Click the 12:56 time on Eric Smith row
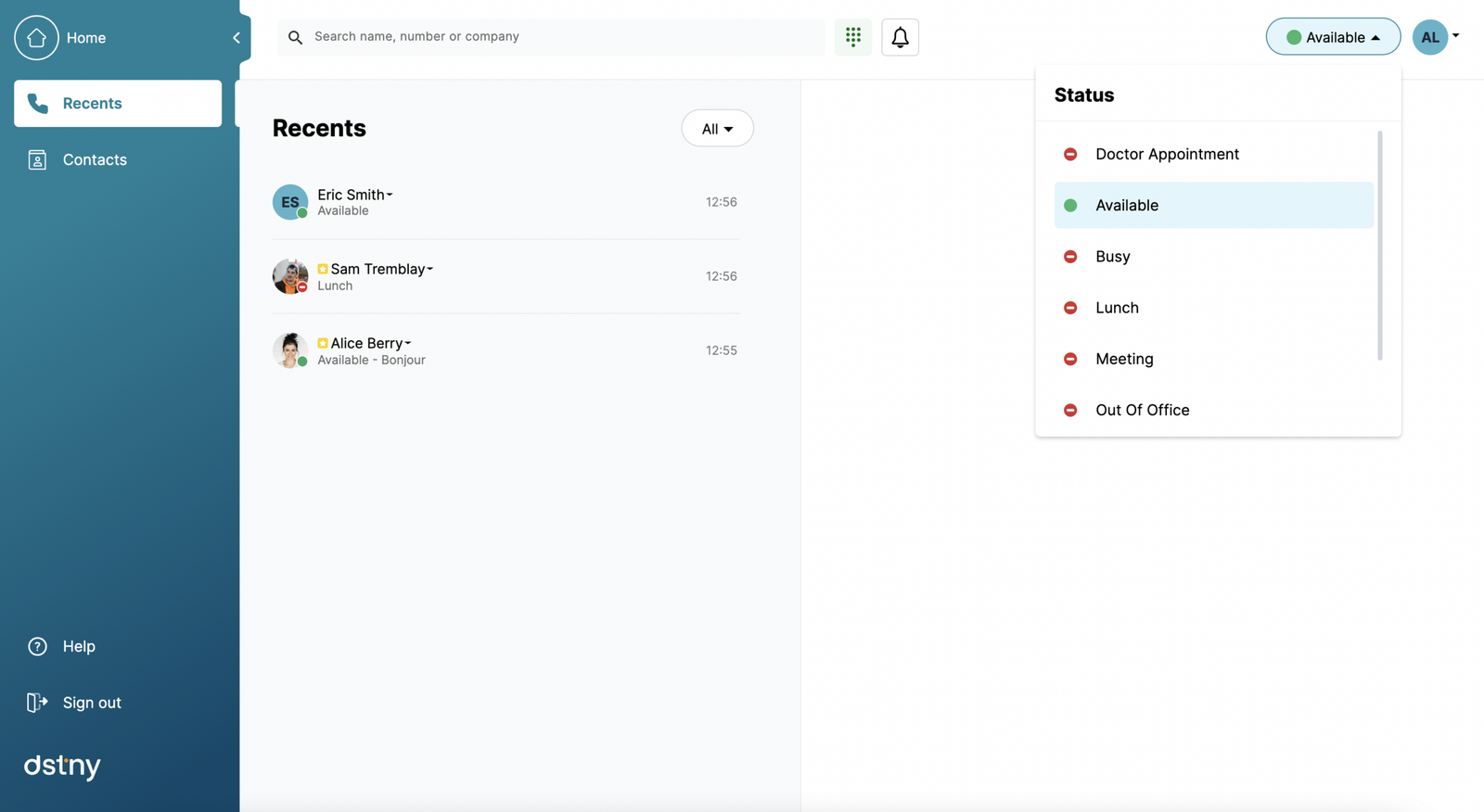 (721, 202)
